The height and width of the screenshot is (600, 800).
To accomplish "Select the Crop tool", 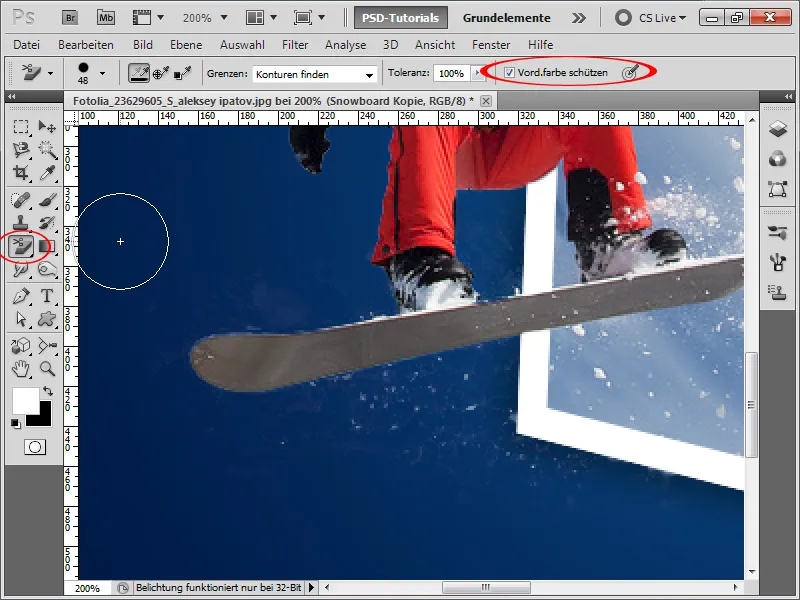I will [x=21, y=173].
